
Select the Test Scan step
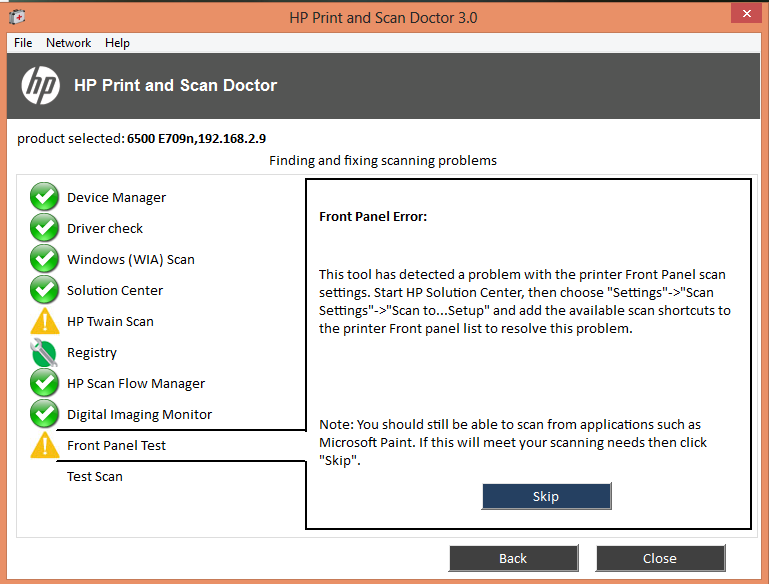coord(95,477)
